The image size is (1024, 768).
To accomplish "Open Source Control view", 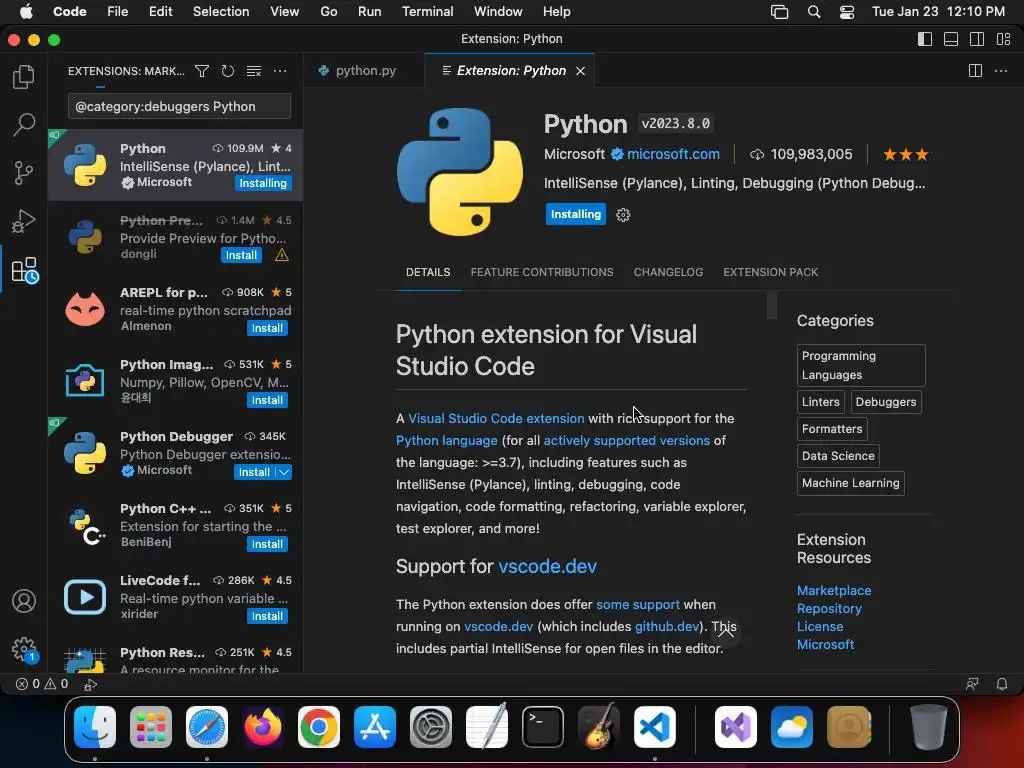I will [x=24, y=172].
